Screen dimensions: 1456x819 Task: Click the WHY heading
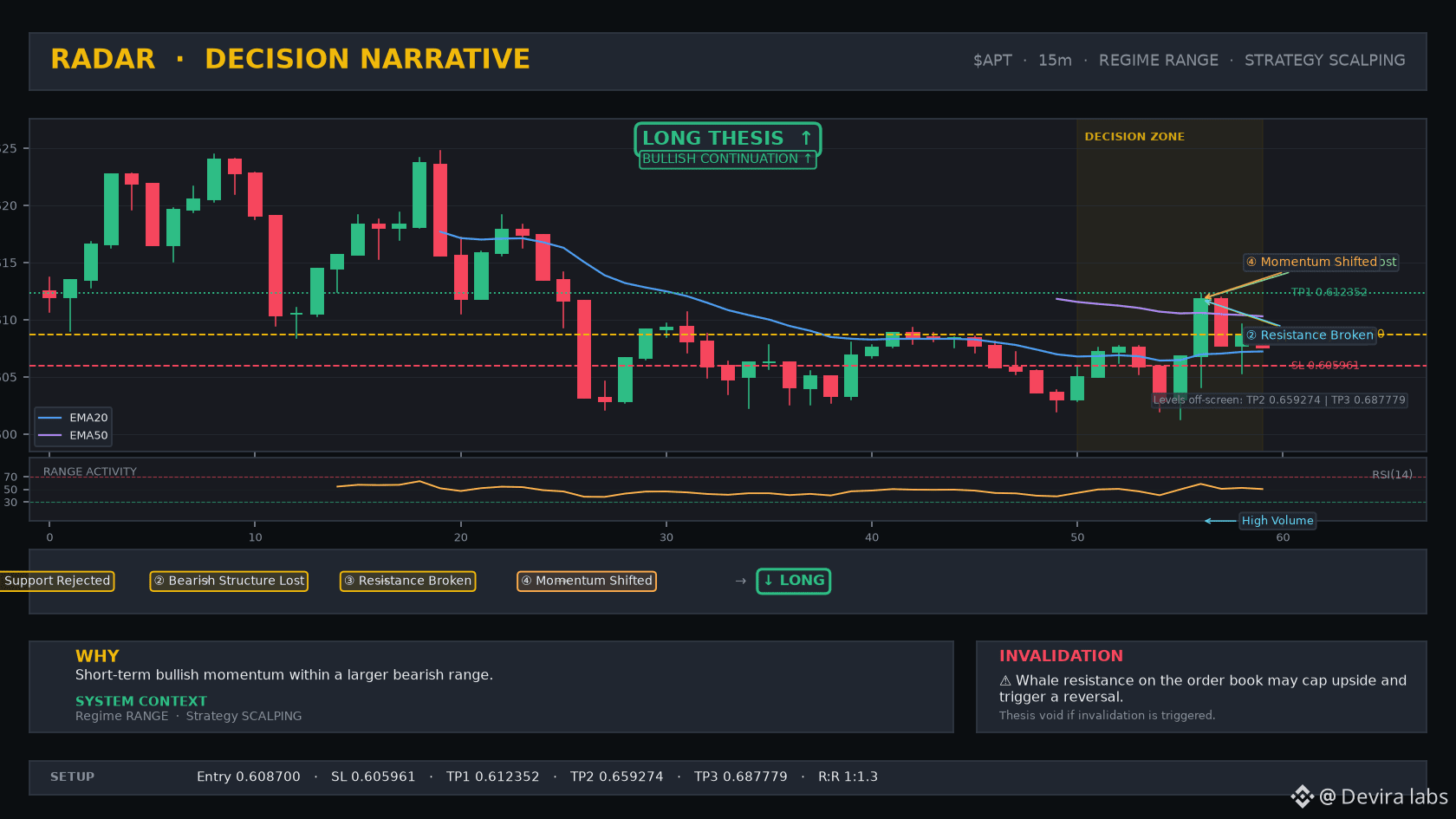click(x=97, y=656)
